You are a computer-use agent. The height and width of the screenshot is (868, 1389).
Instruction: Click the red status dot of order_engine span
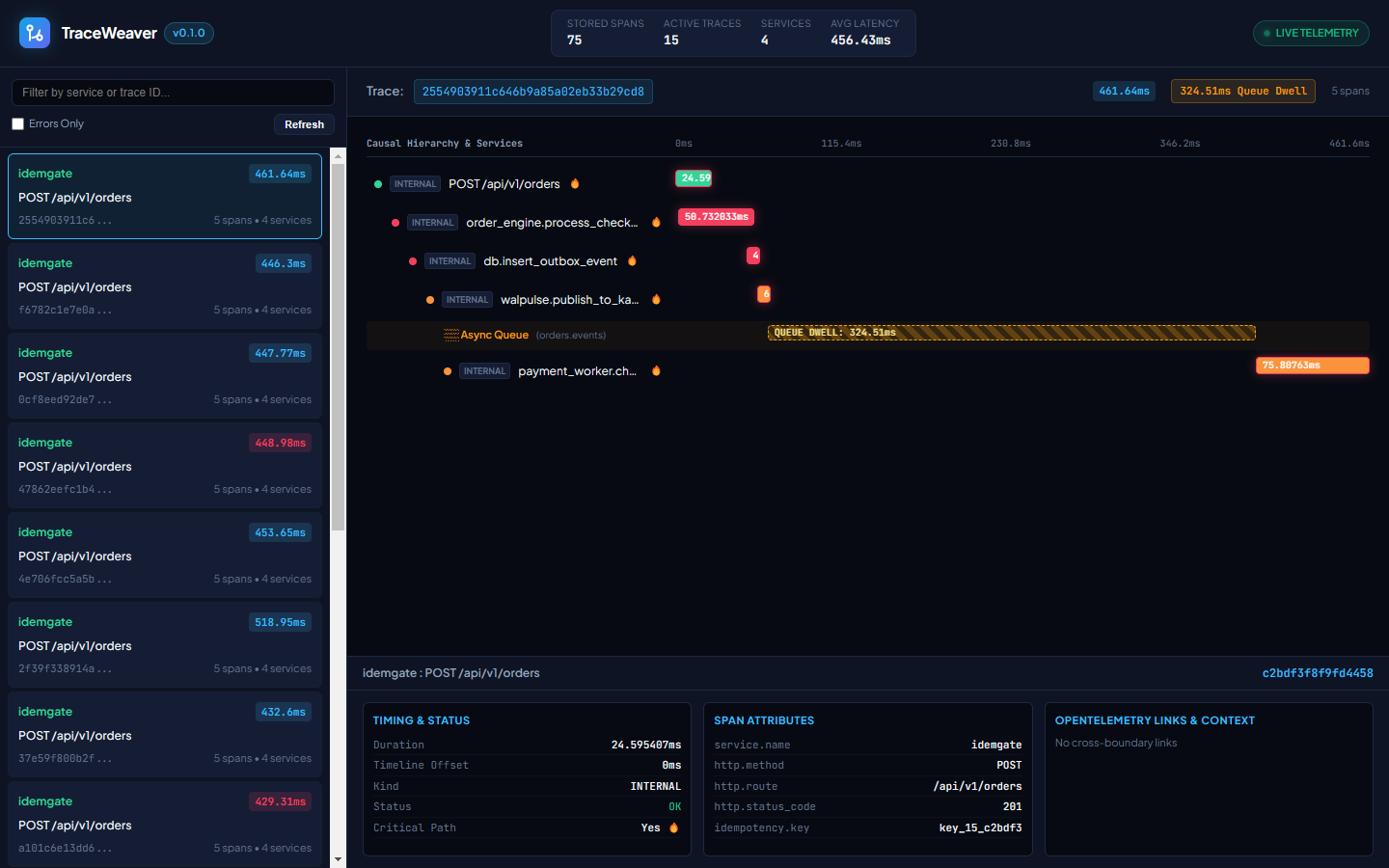[x=395, y=223]
